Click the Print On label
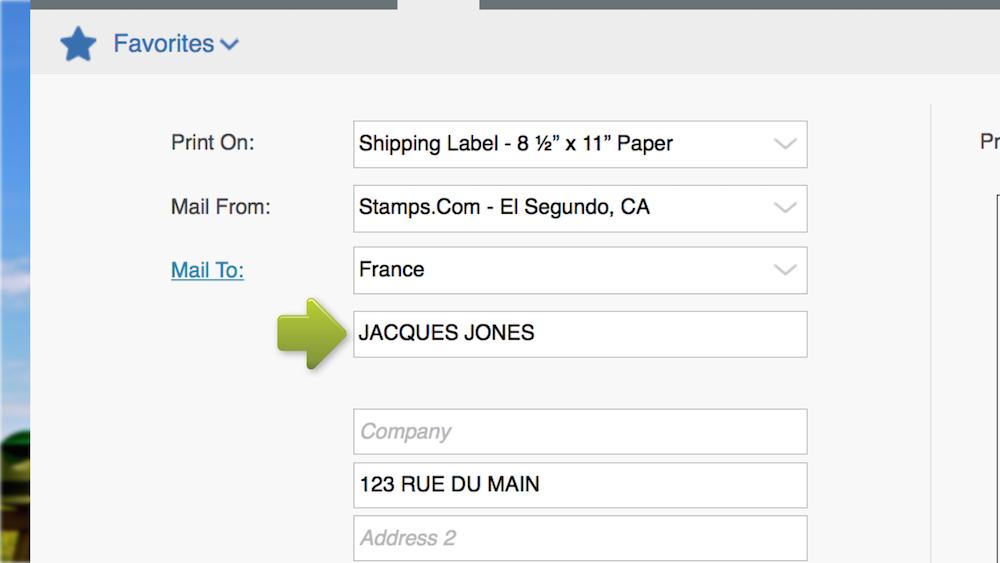 coord(213,143)
